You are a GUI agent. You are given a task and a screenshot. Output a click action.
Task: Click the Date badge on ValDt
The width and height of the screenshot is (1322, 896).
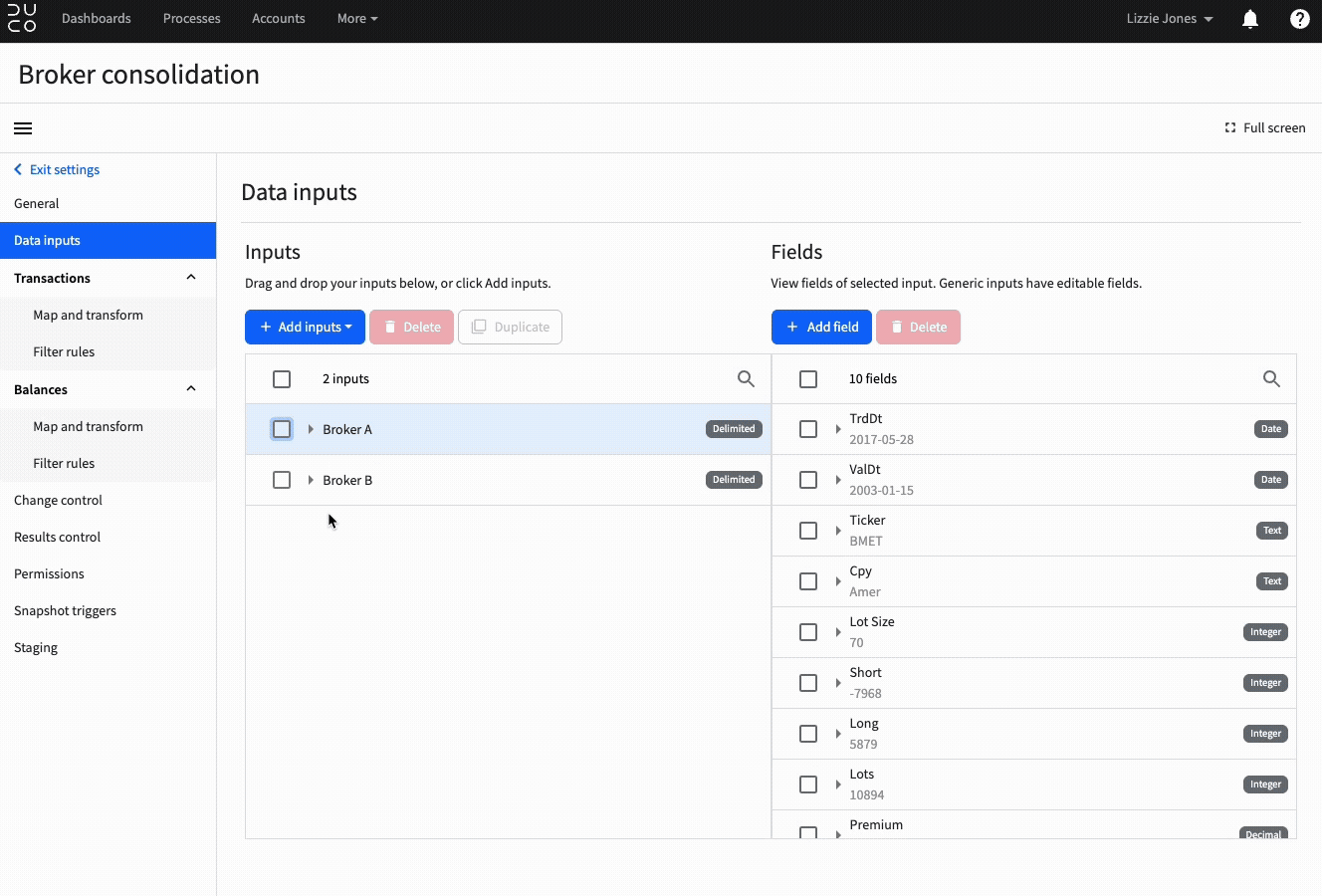point(1271,480)
